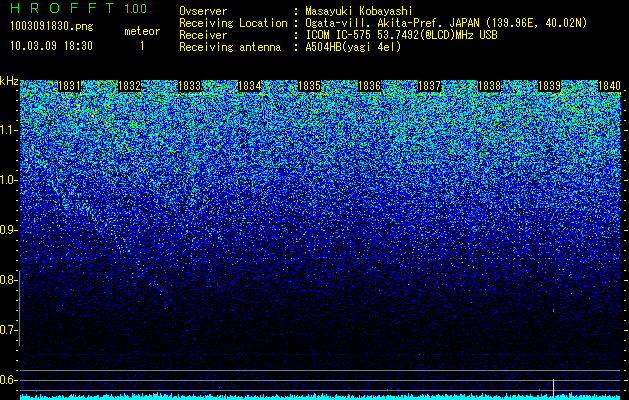Click the observer name Masayuki Kobayashi
The image size is (629, 400).
pos(359,11)
